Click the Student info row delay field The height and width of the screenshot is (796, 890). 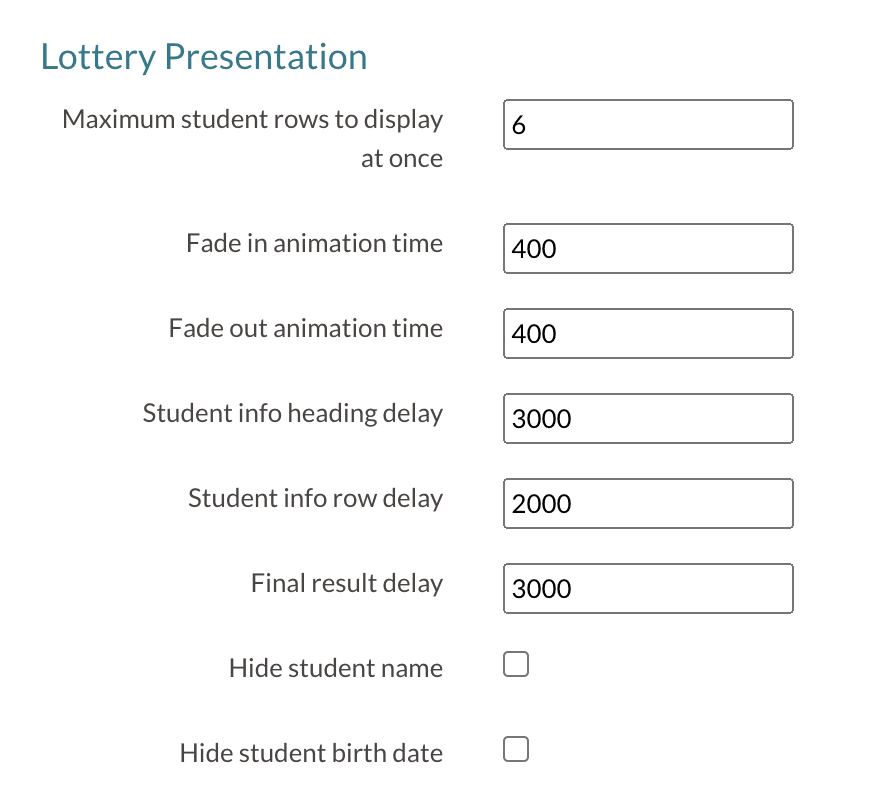tap(648, 504)
